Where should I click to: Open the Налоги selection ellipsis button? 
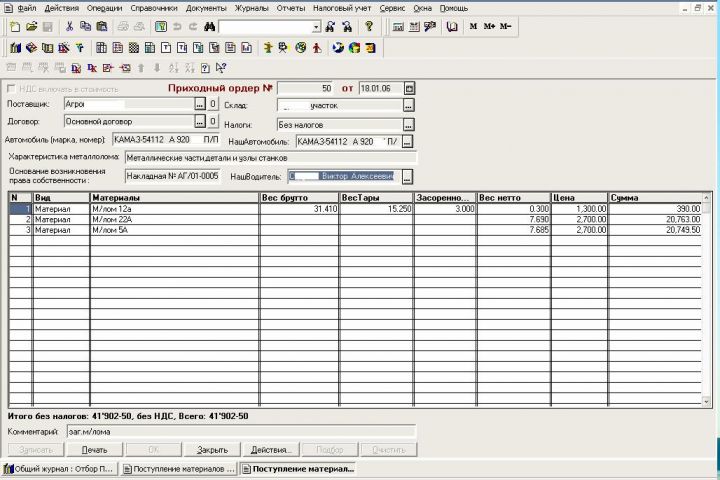(x=408, y=125)
